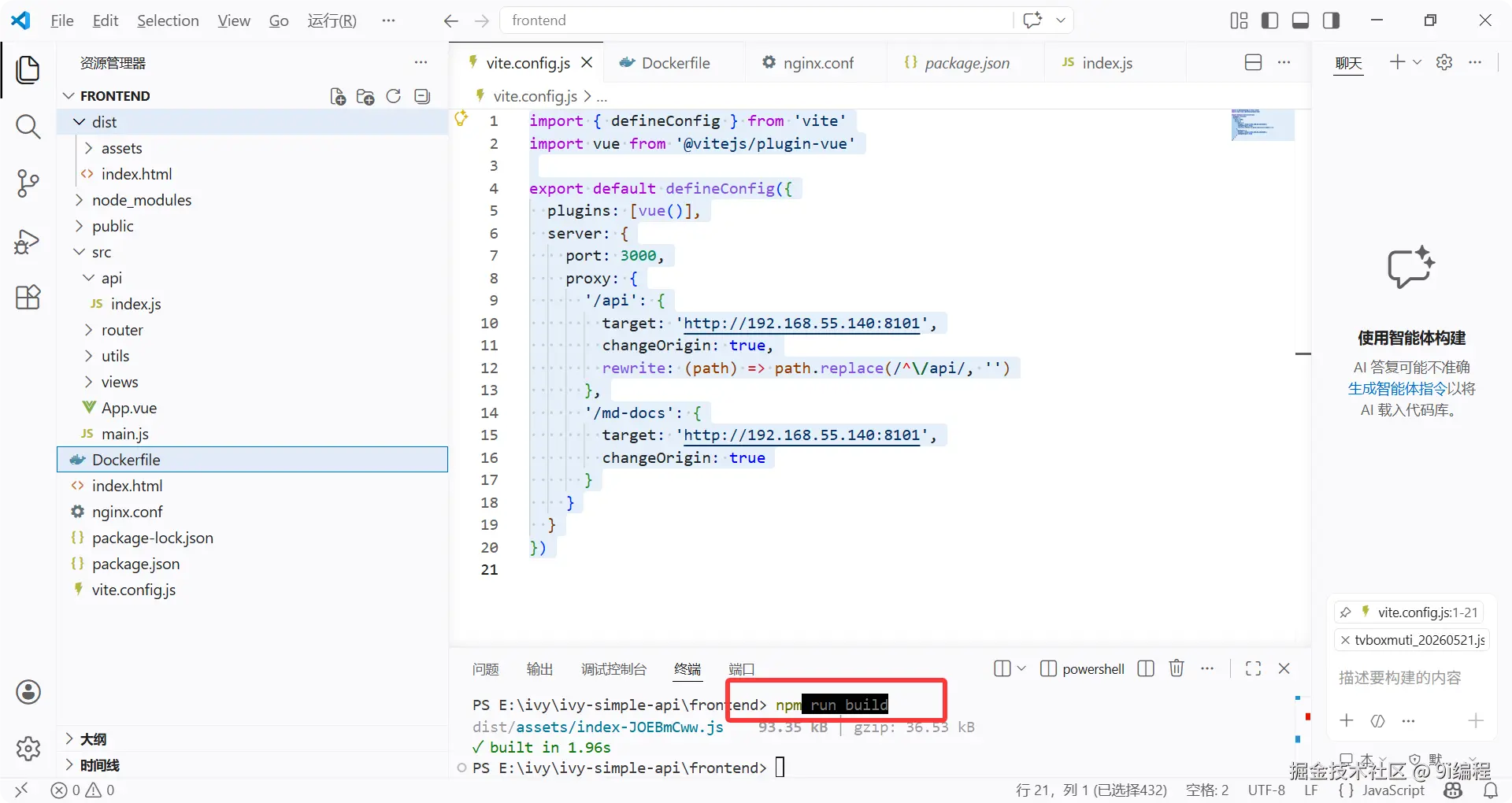Refresh the explorer file tree
Screen dimensions: 1512x803
click(x=394, y=96)
